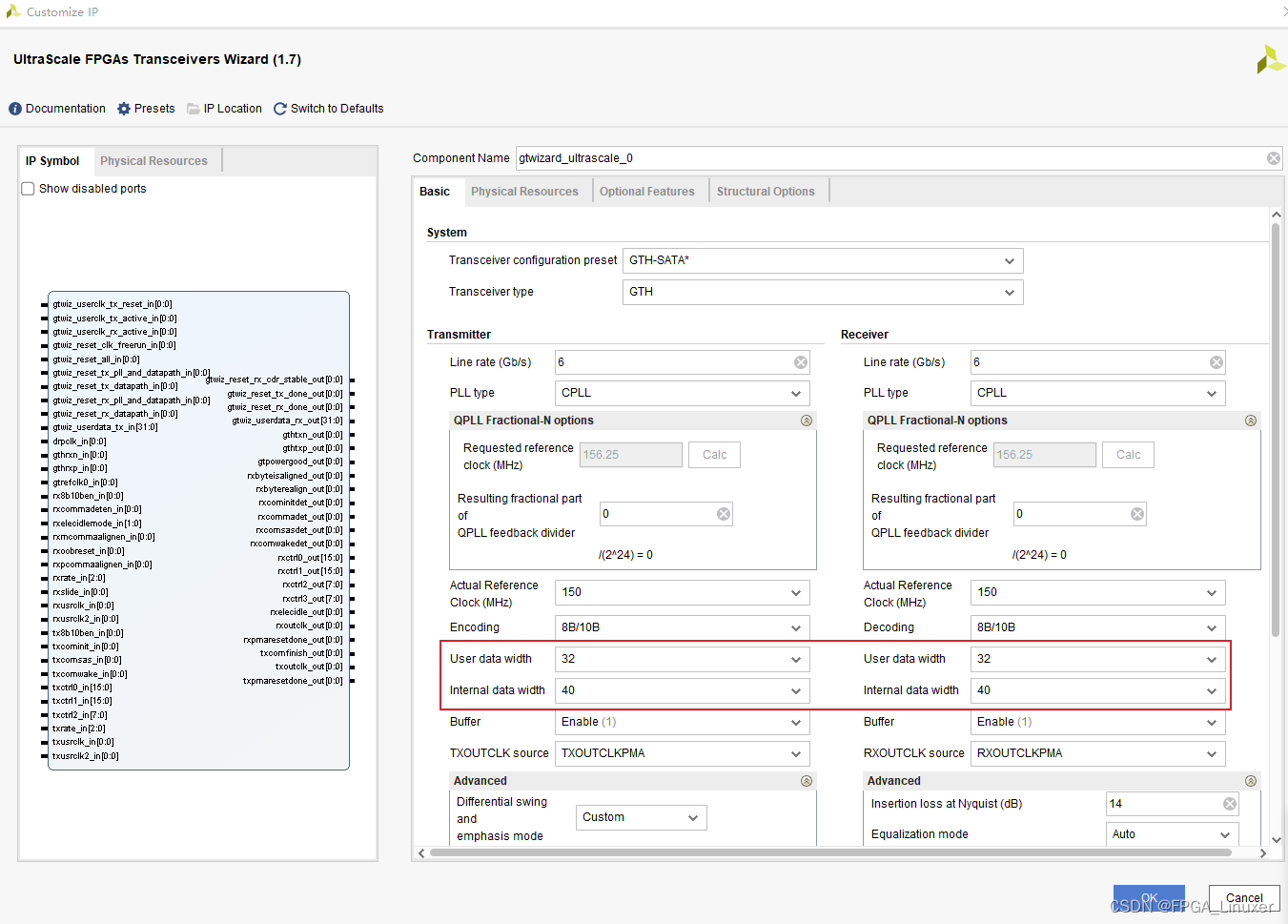
Task: Switch to the IP Symbol tab
Action: pos(52,161)
